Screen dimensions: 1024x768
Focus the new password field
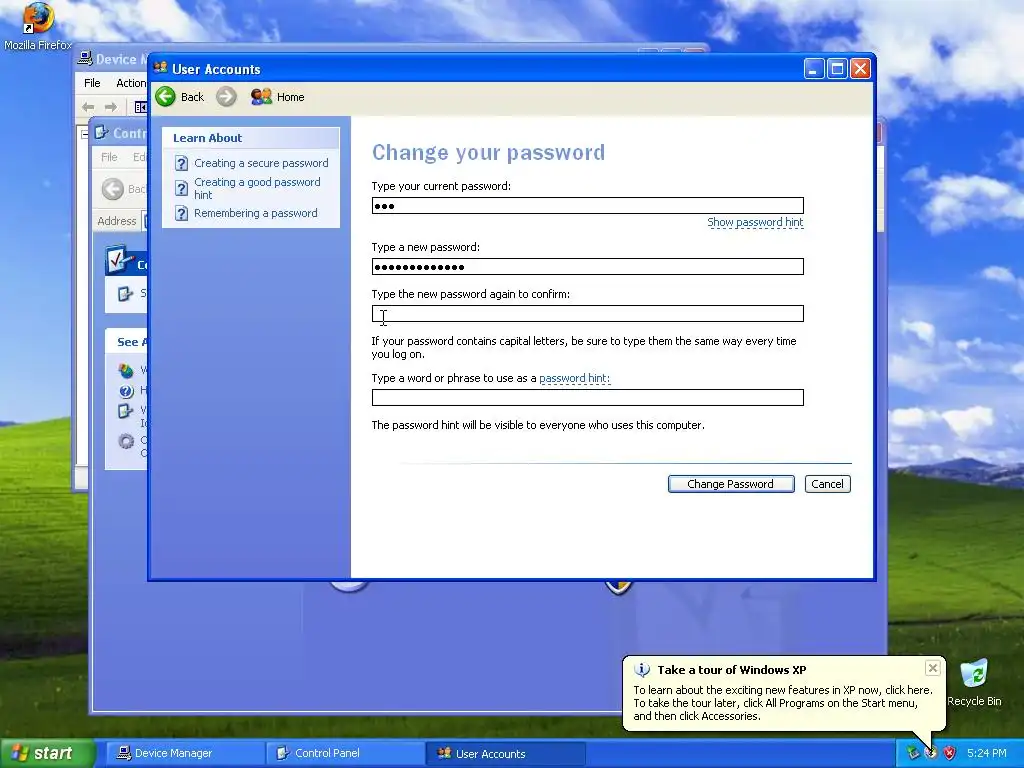[587, 266]
